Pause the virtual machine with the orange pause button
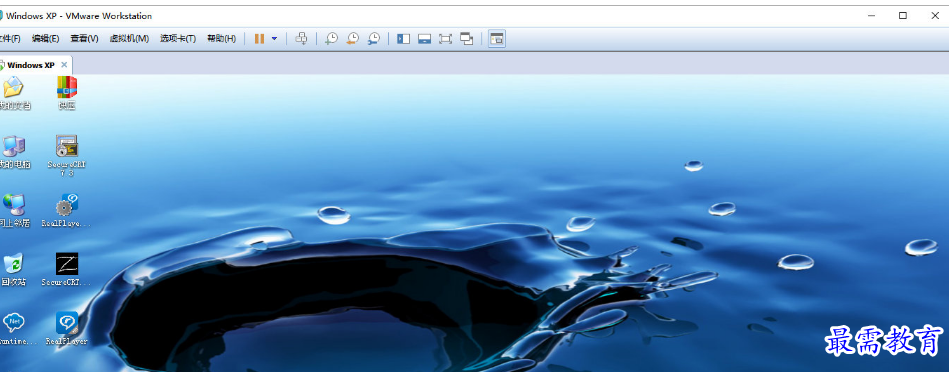Screen dimensions: 949x372 pos(259,39)
